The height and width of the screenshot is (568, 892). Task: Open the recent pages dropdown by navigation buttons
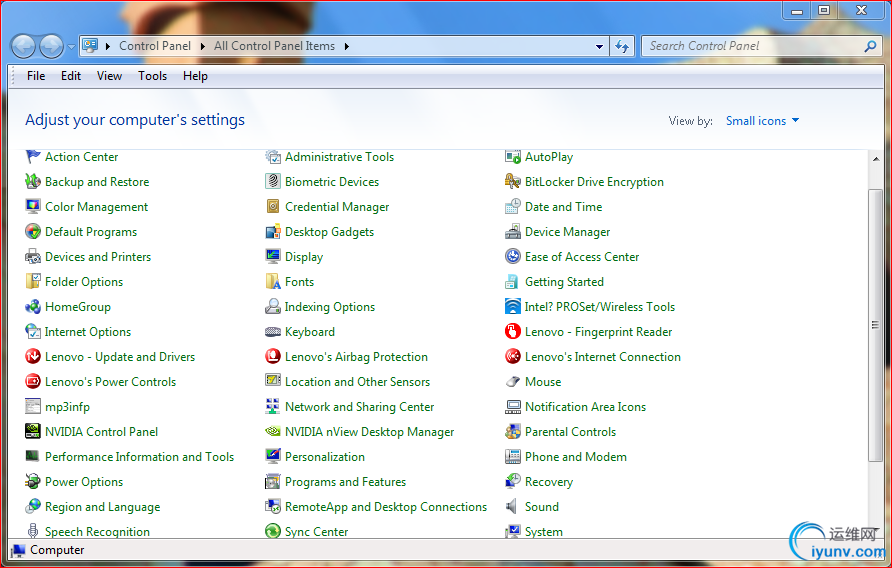point(71,46)
